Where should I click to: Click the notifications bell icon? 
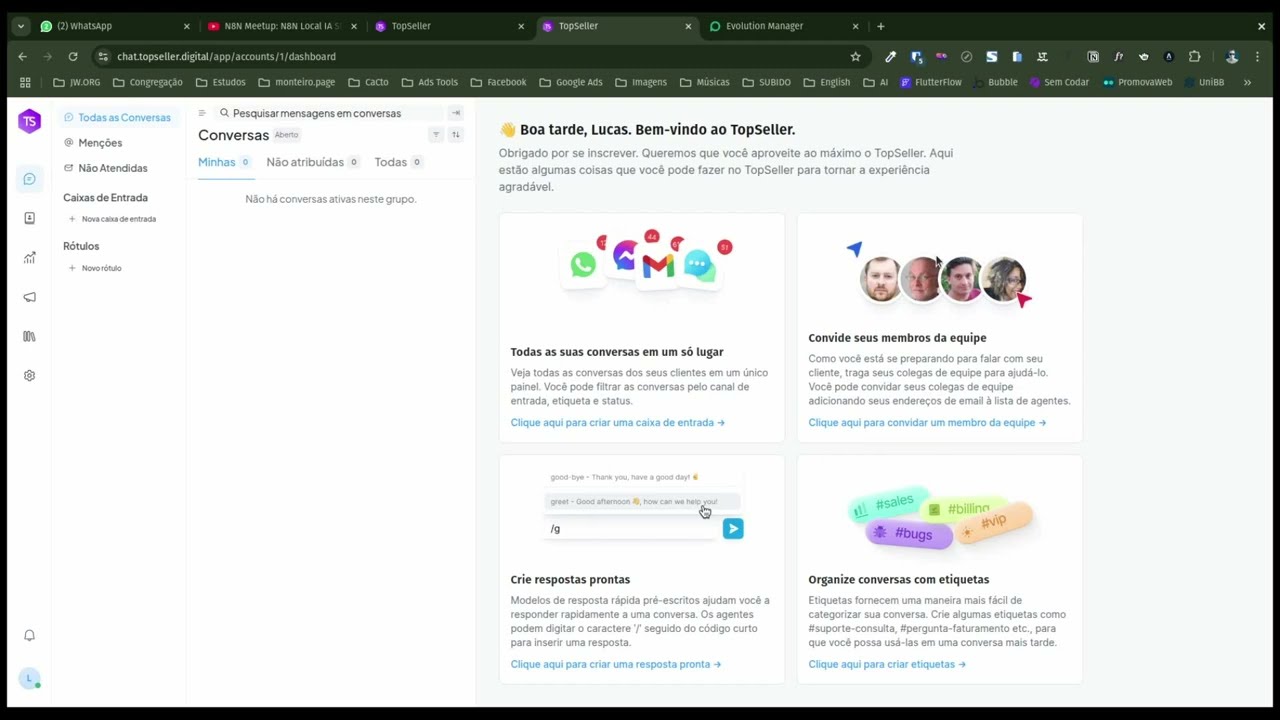(29, 635)
